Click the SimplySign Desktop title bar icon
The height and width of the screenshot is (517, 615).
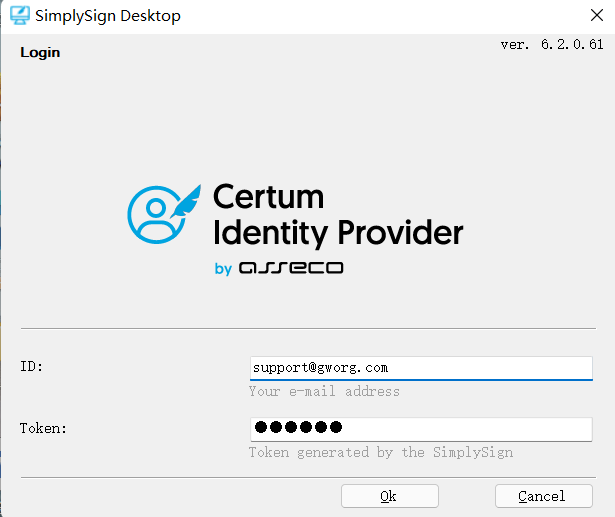point(19,16)
